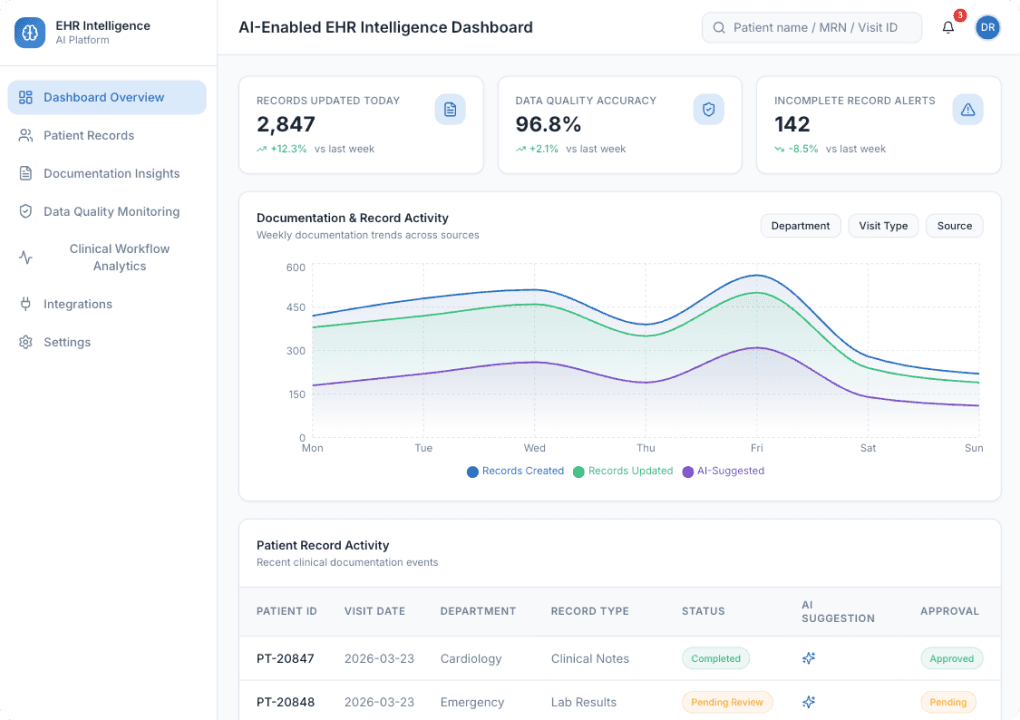Viewport: 1020px width, 720px height.
Task: Click the shield icon on Data Quality Accuracy card
Action: point(709,109)
